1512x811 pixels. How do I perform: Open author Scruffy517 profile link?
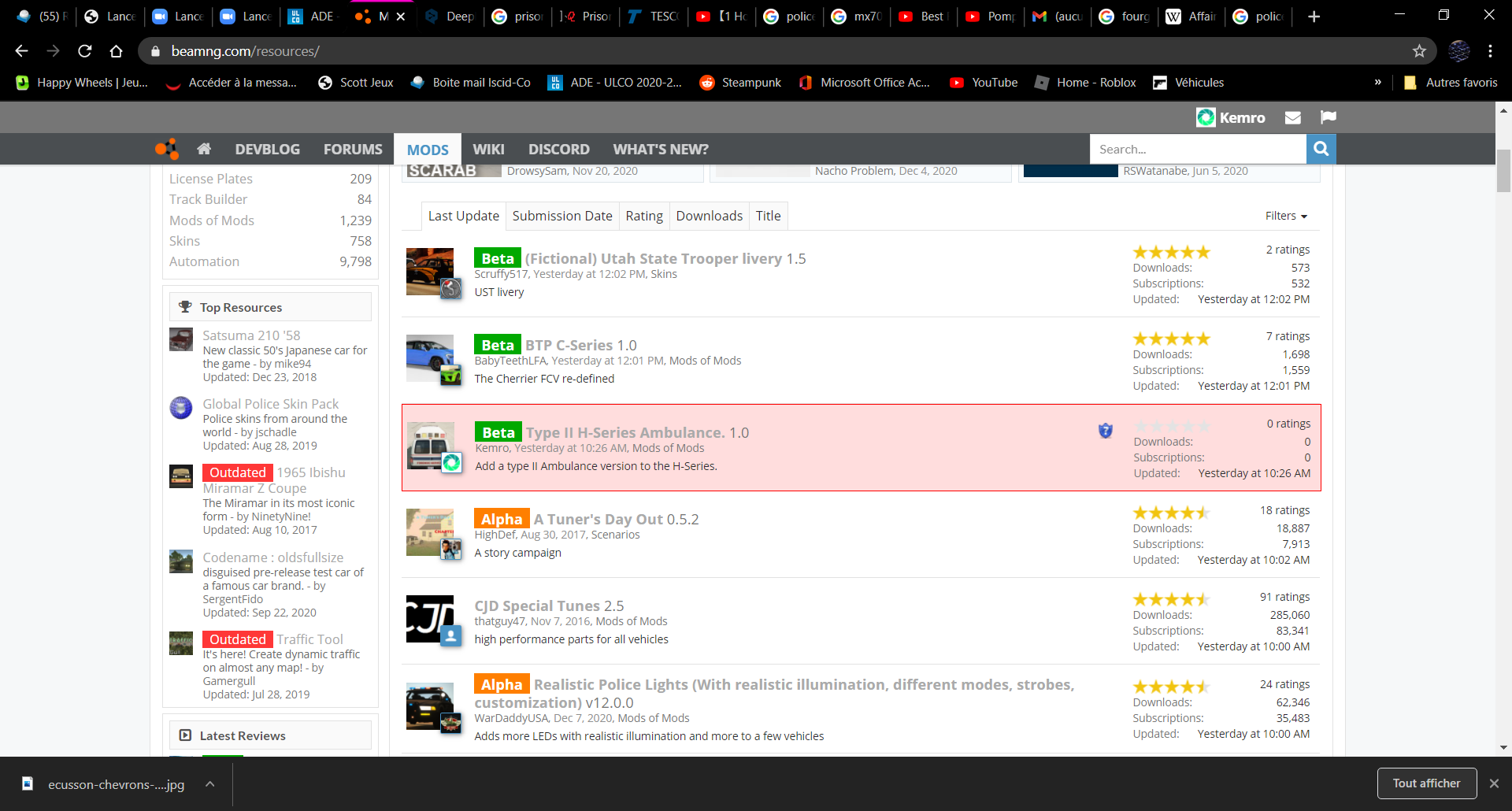(x=501, y=274)
